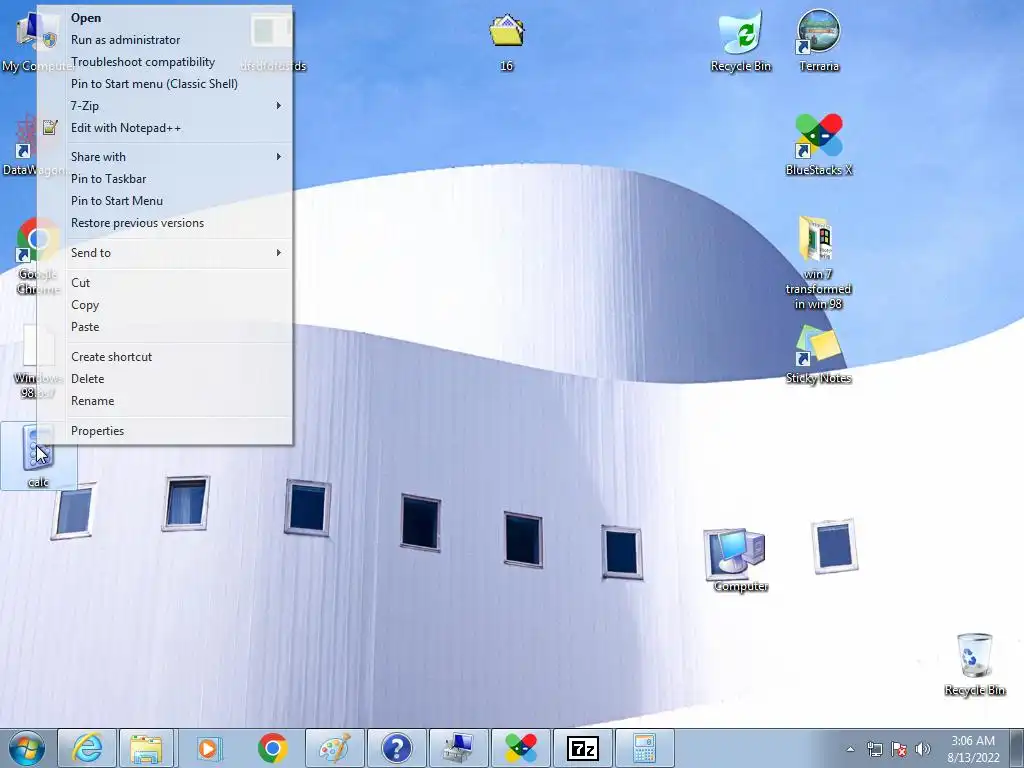Open Paint from the taskbar
Screen dimensions: 1024x768
334,748
